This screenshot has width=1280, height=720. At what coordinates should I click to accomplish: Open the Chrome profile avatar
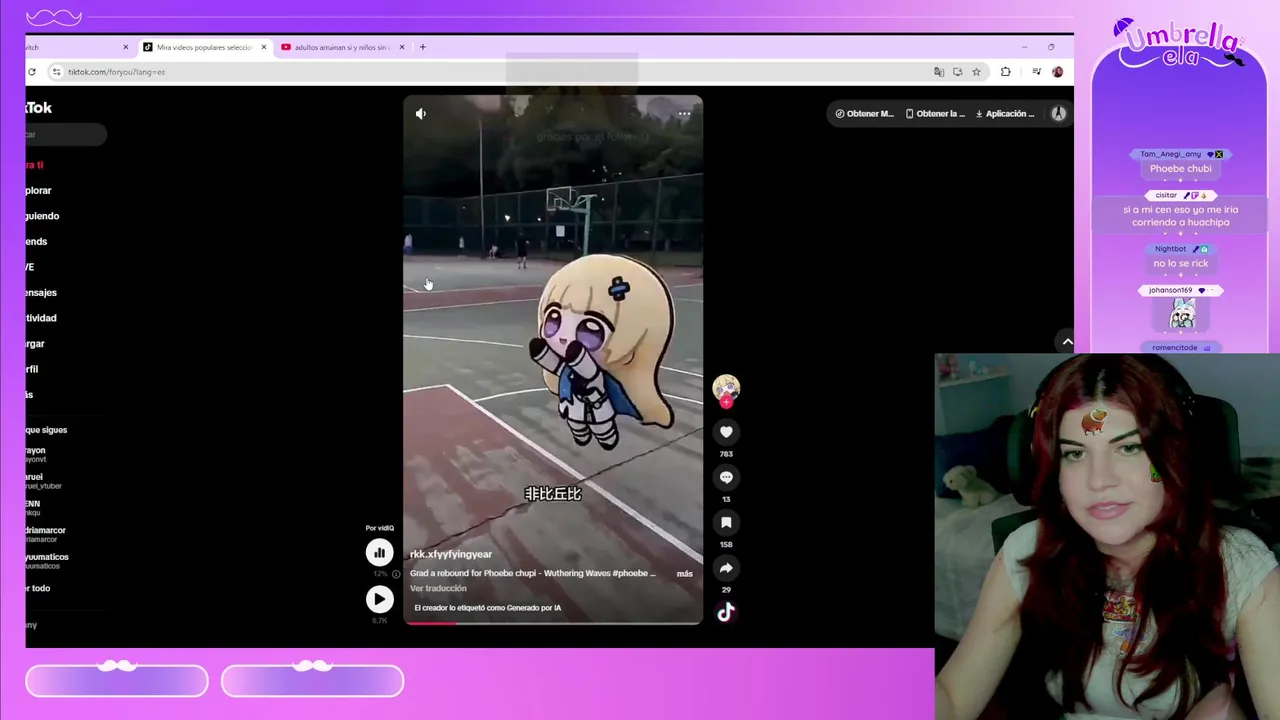point(1057,72)
